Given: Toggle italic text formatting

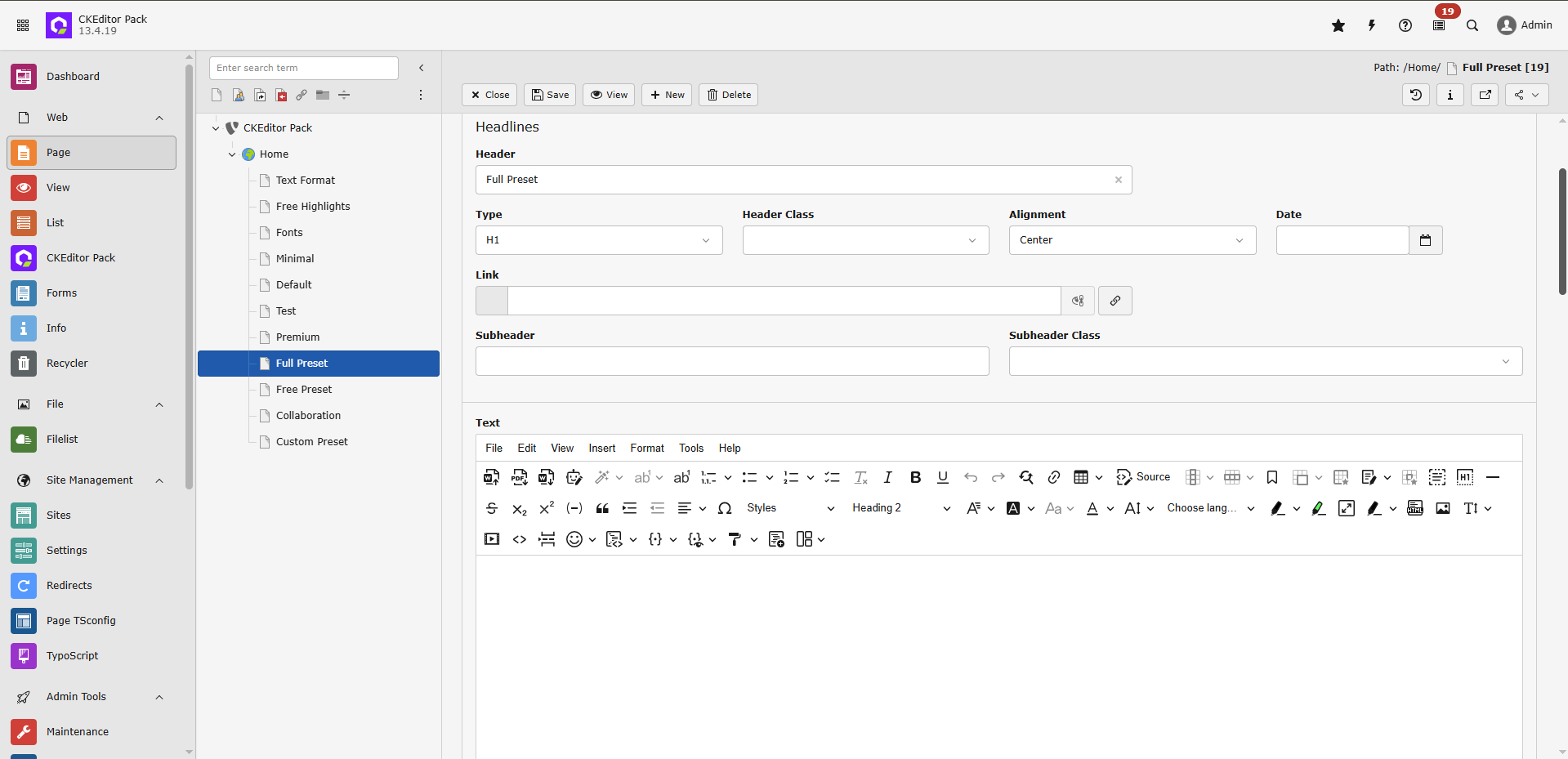Looking at the screenshot, I should [887, 477].
